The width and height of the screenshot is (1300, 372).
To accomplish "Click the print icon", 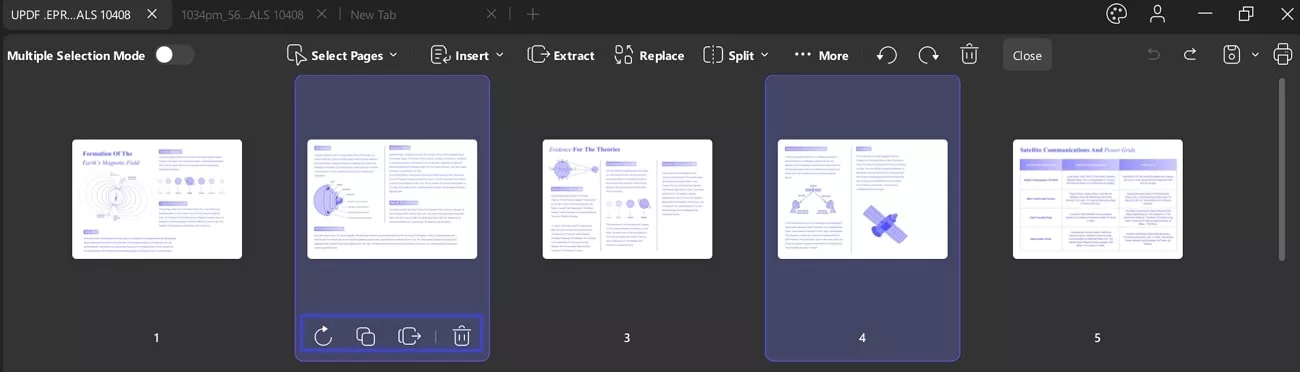I will point(1282,55).
